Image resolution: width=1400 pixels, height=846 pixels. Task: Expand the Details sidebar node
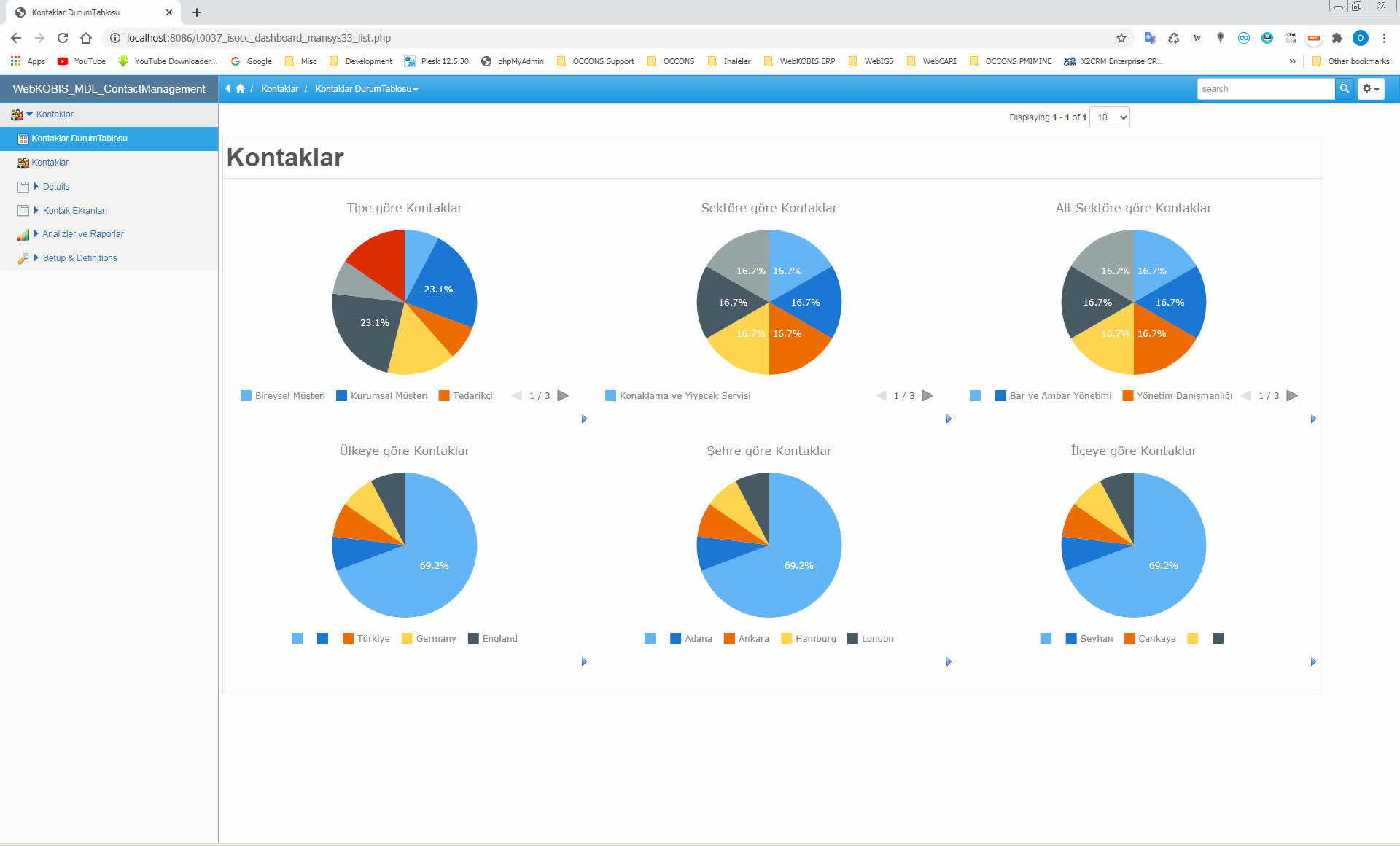click(36, 186)
